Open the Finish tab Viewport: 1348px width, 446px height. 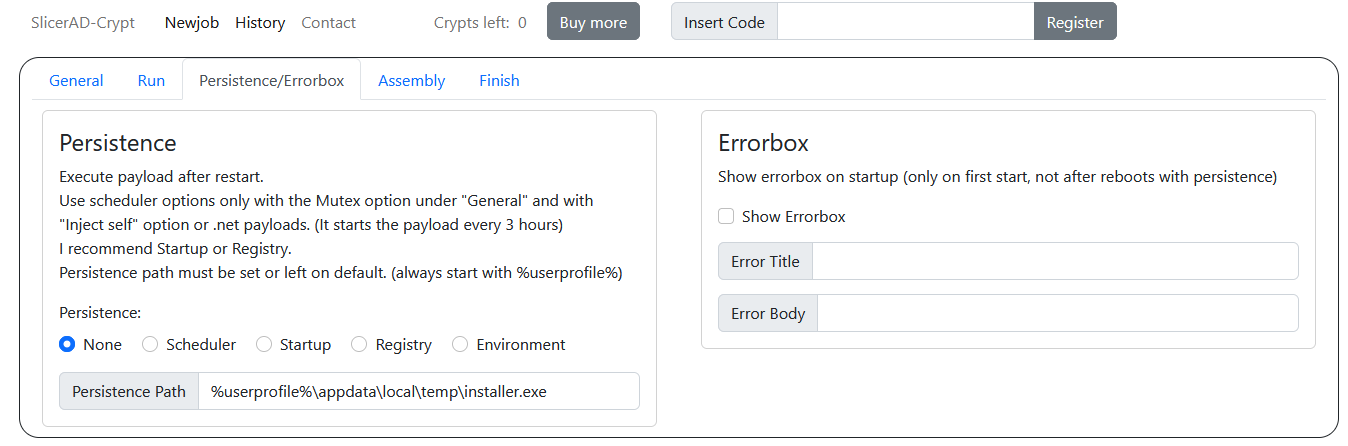[x=499, y=81]
